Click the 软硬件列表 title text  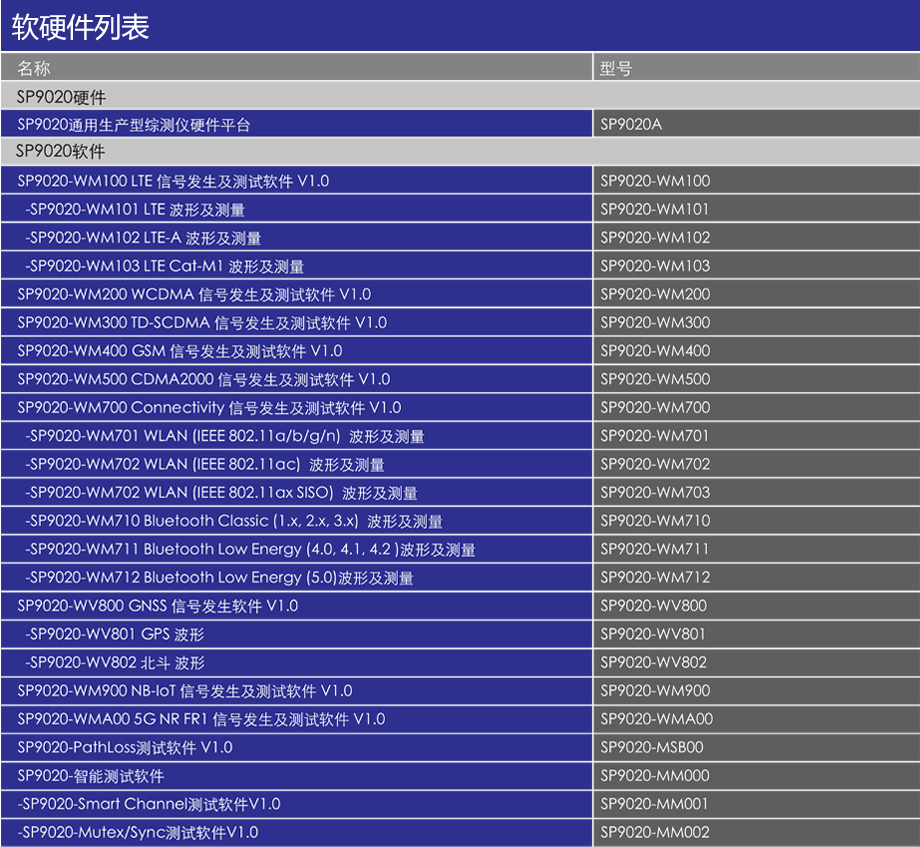tap(80, 27)
